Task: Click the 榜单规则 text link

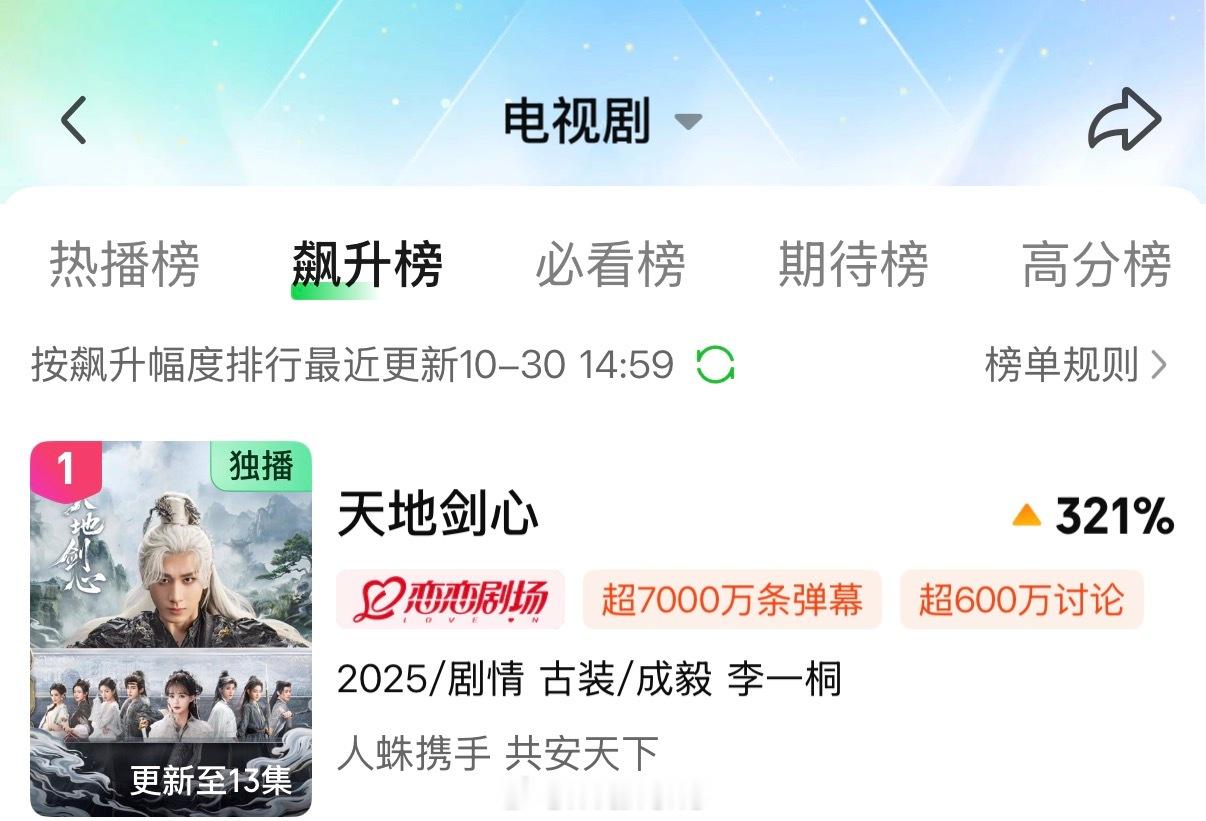Action: tap(1062, 365)
